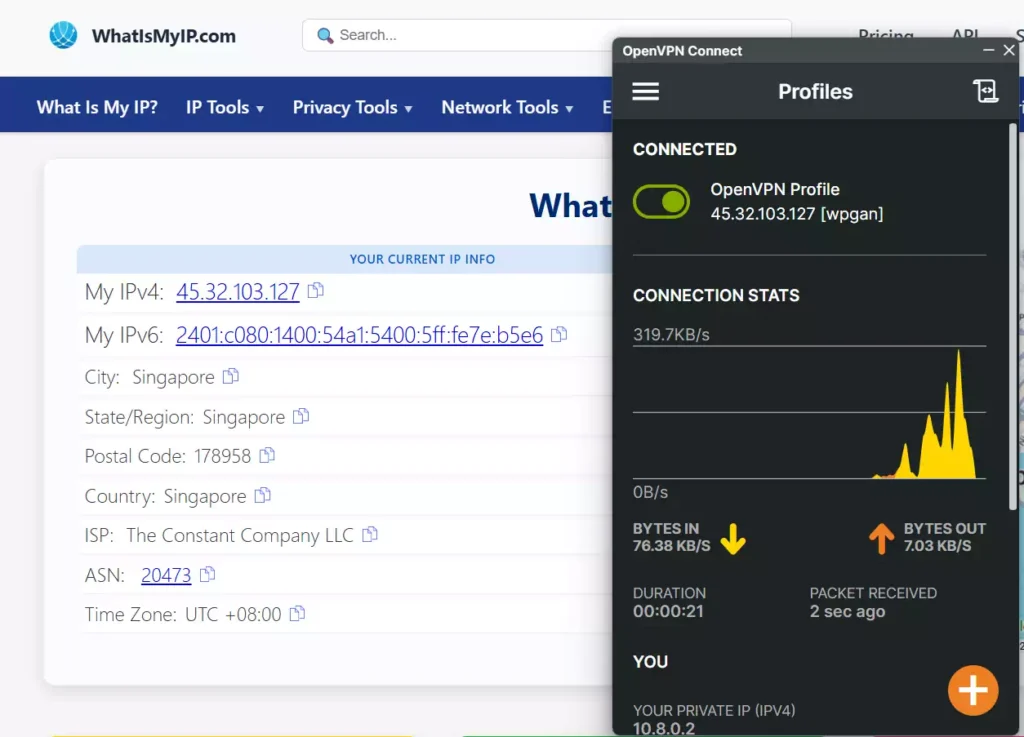This screenshot has height=737, width=1024.
Task: Open the OpenVPN Connect hamburger menu
Action: pyautogui.click(x=645, y=91)
